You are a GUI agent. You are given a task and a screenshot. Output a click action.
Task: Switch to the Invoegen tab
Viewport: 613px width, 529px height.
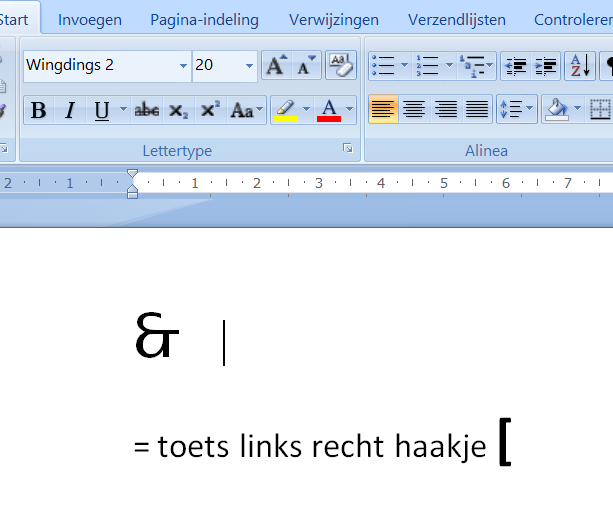click(90, 20)
